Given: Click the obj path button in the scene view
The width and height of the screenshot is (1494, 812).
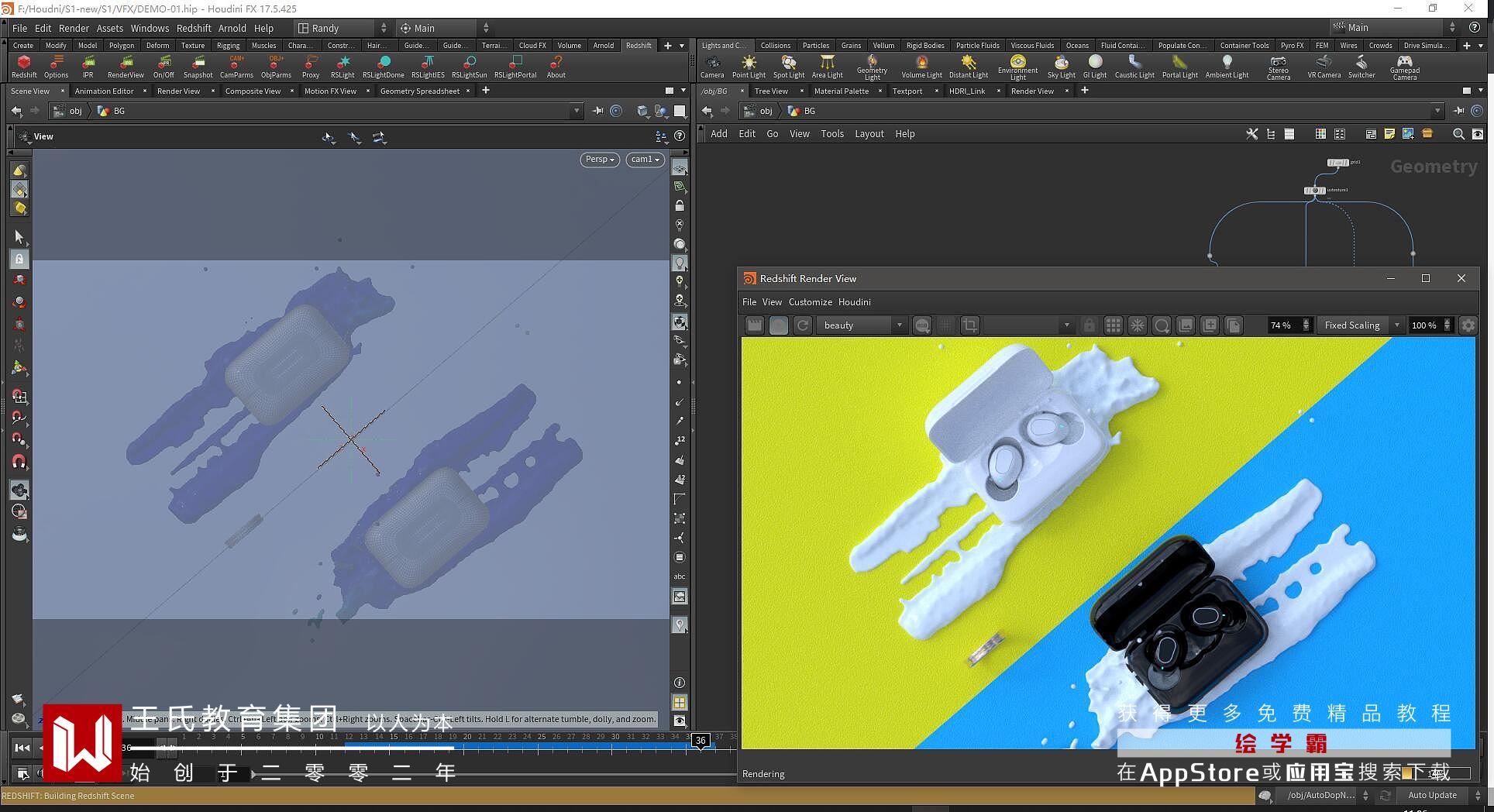Looking at the screenshot, I should pos(68,111).
